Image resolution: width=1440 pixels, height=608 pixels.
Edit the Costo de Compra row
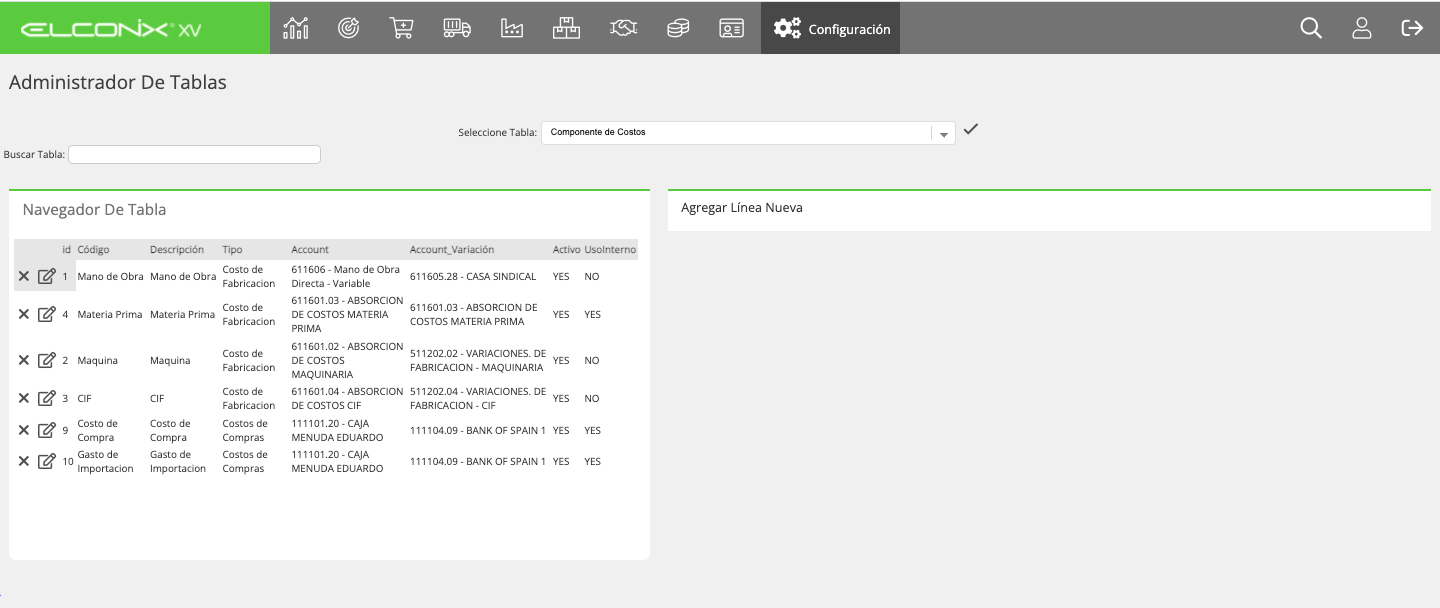coord(46,430)
